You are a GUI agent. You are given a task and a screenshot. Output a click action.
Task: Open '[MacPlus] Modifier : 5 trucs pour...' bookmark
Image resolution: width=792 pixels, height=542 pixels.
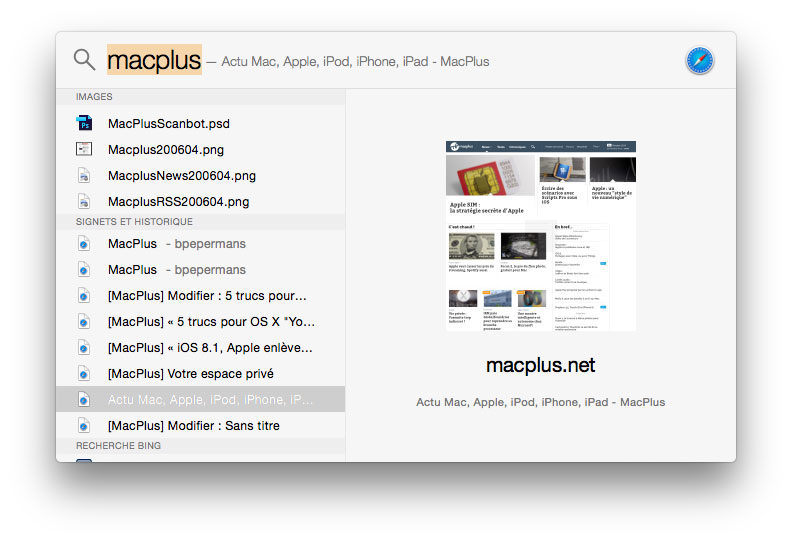coord(201,295)
